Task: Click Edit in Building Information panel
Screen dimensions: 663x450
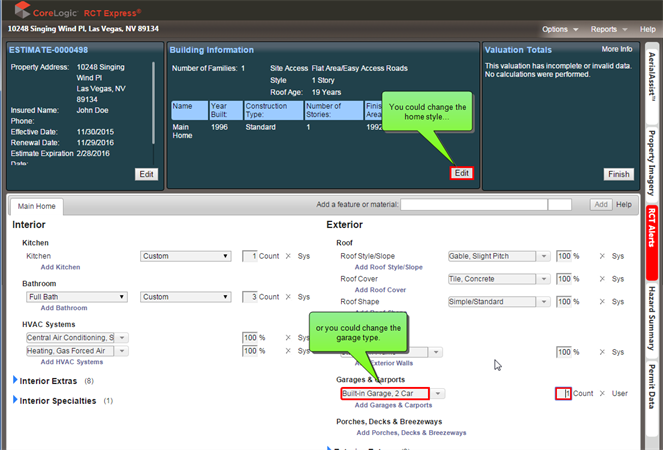Action: [461, 173]
